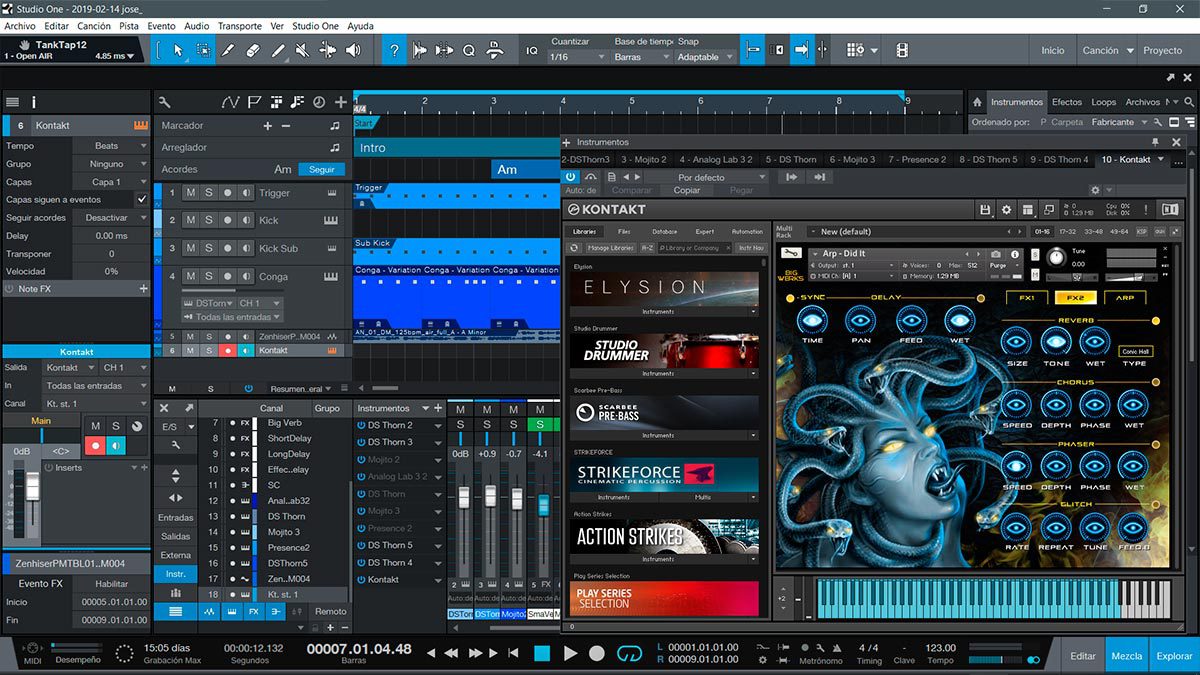Solo the Kick Sub track
The height and width of the screenshot is (675, 1200).
pos(209,248)
